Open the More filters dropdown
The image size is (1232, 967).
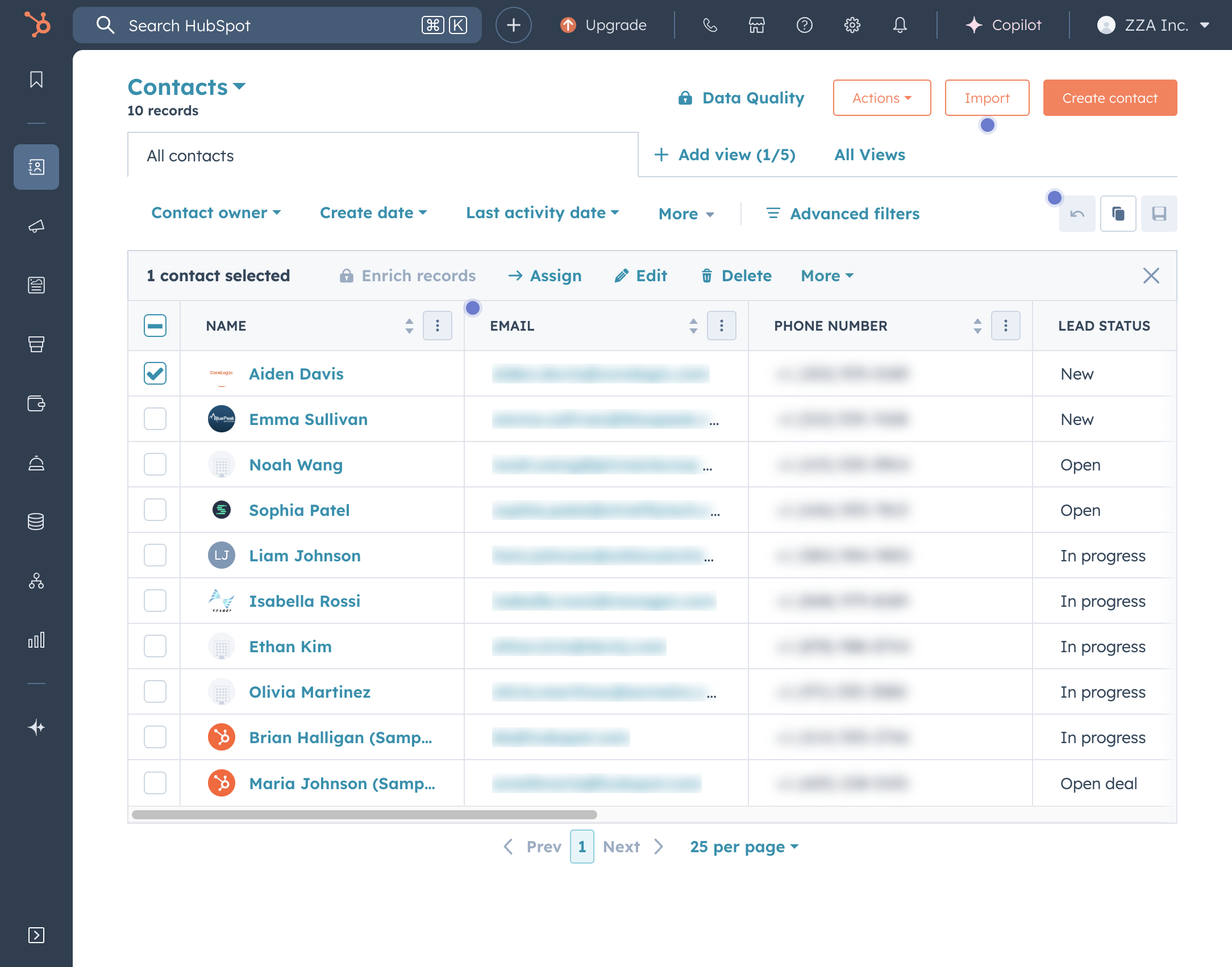(x=686, y=214)
